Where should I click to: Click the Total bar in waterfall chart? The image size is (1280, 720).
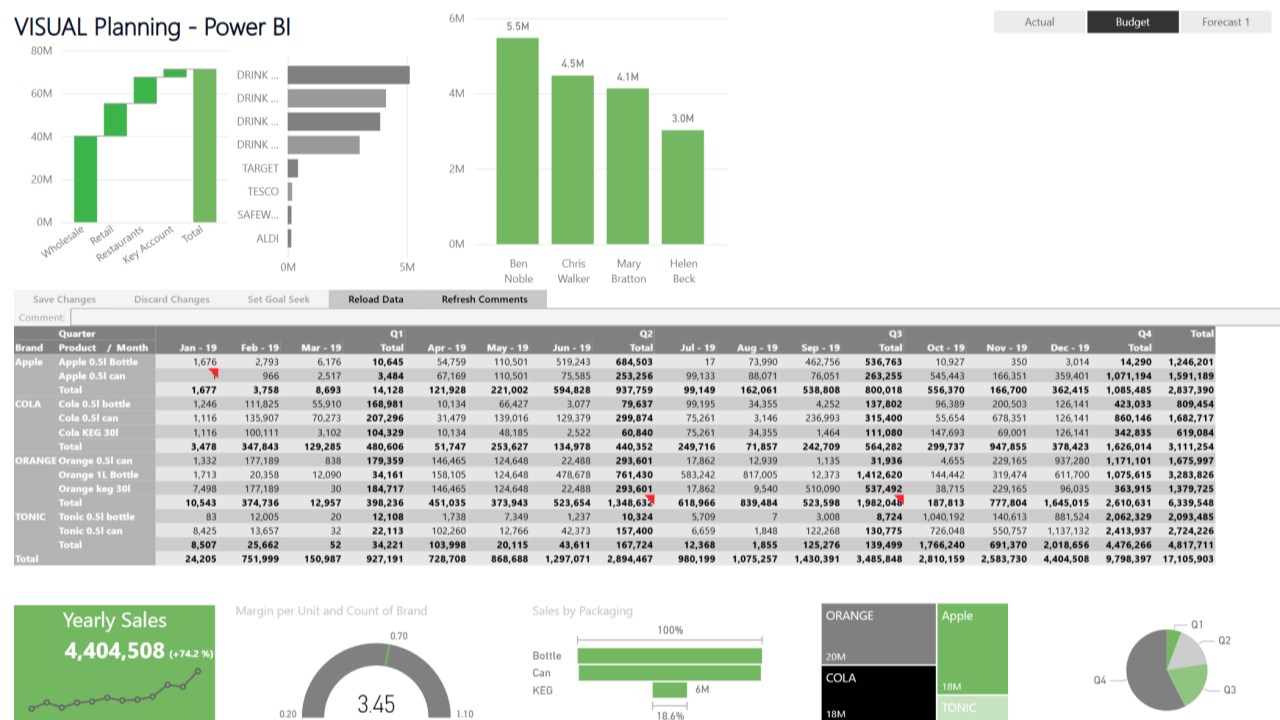(x=205, y=146)
